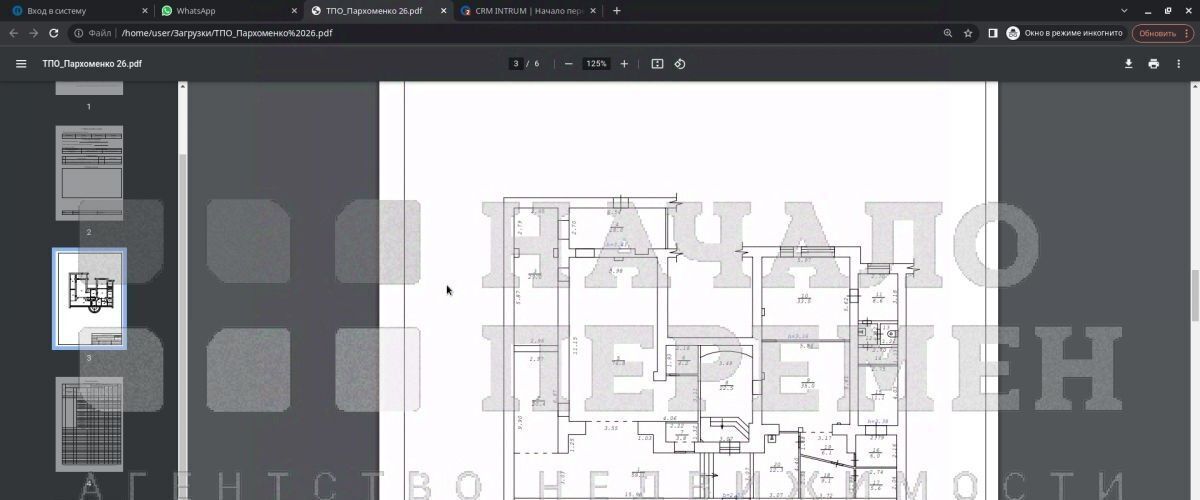The height and width of the screenshot is (500, 1200).
Task: Rotate the PDF counterclockwise
Action: 680,63
